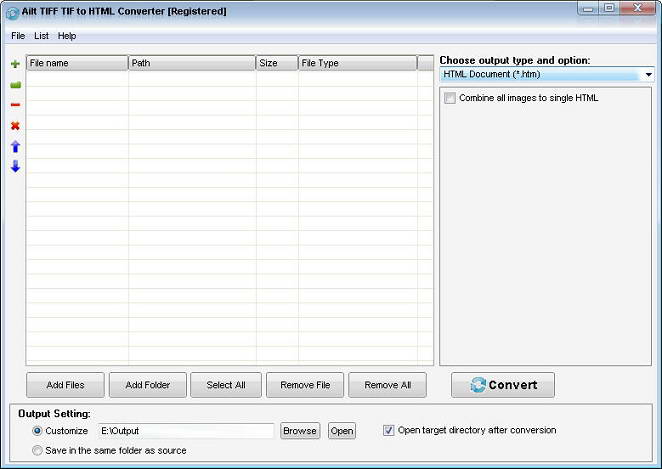Expand the HTML Document output type dropdown
Image resolution: width=662 pixels, height=469 pixels.
648,75
